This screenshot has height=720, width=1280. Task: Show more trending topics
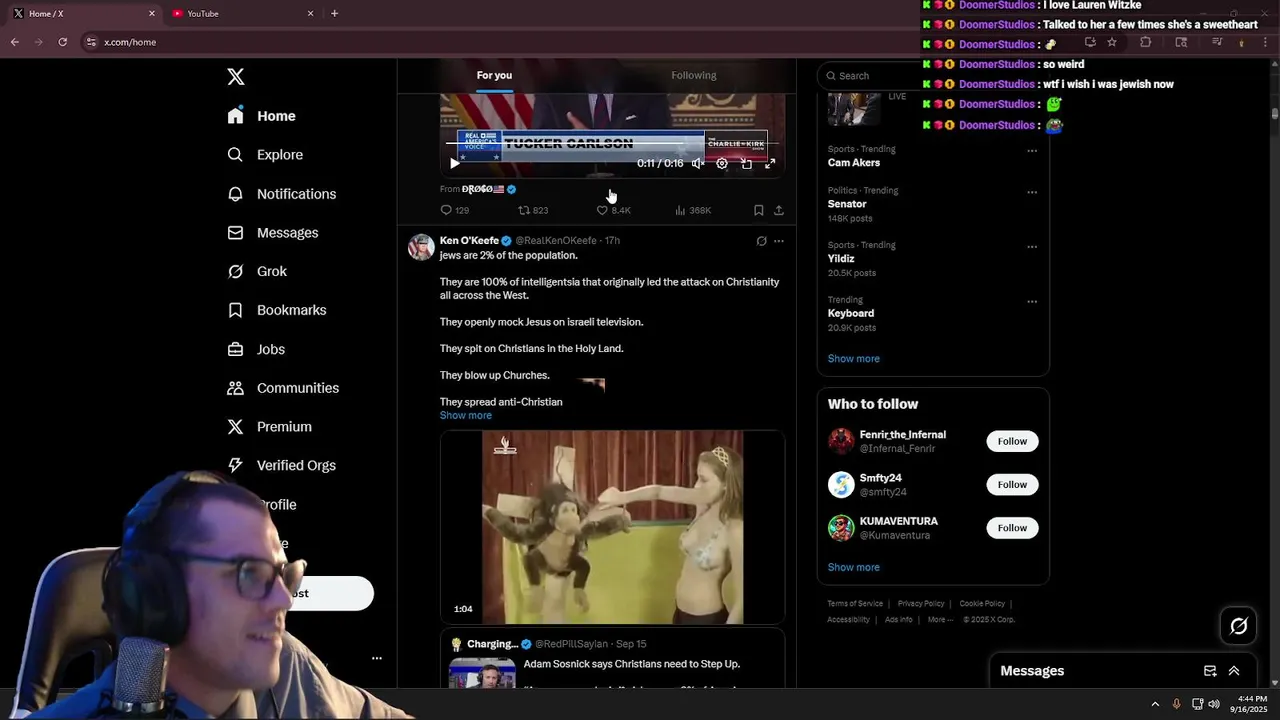[x=854, y=359]
